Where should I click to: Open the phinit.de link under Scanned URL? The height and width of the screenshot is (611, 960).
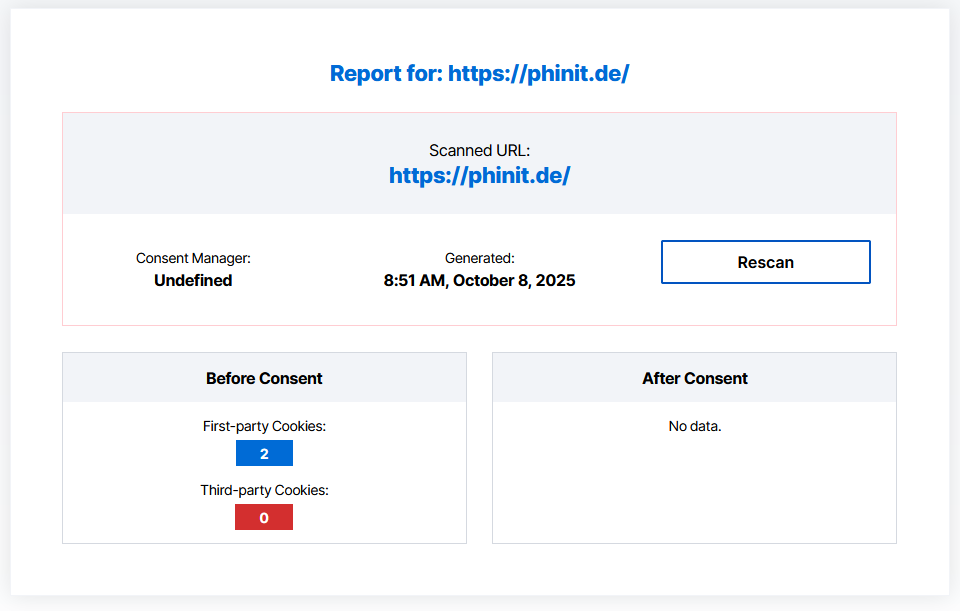(x=479, y=176)
